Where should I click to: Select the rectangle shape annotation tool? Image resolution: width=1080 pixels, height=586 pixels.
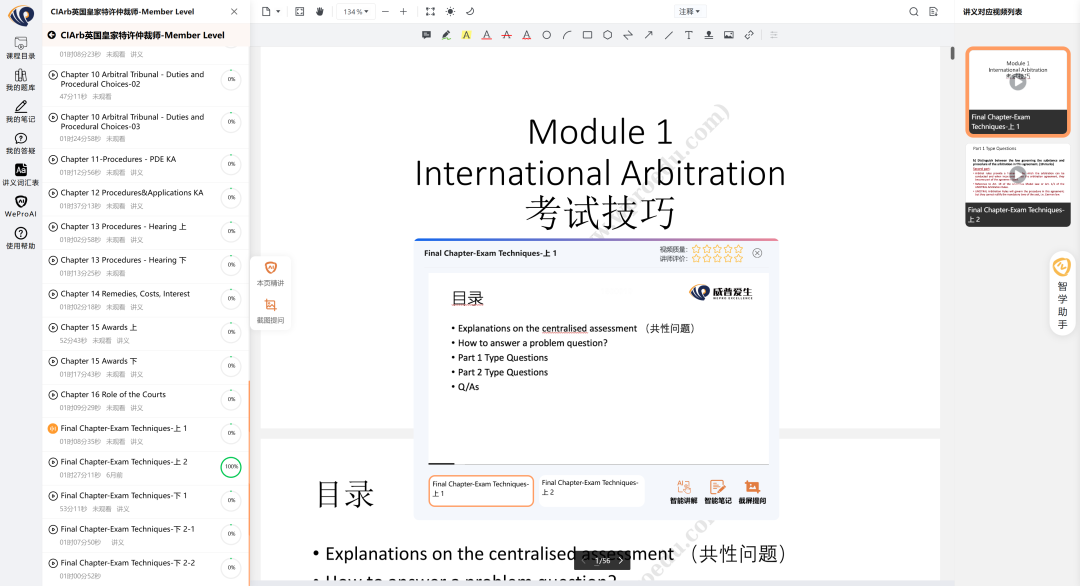[587, 35]
